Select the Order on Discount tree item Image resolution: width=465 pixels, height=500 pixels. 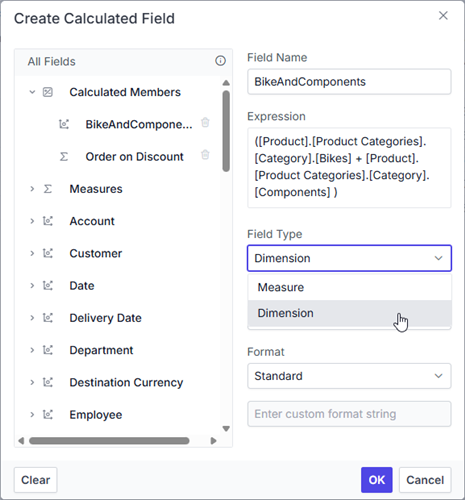pyautogui.click(x=134, y=157)
